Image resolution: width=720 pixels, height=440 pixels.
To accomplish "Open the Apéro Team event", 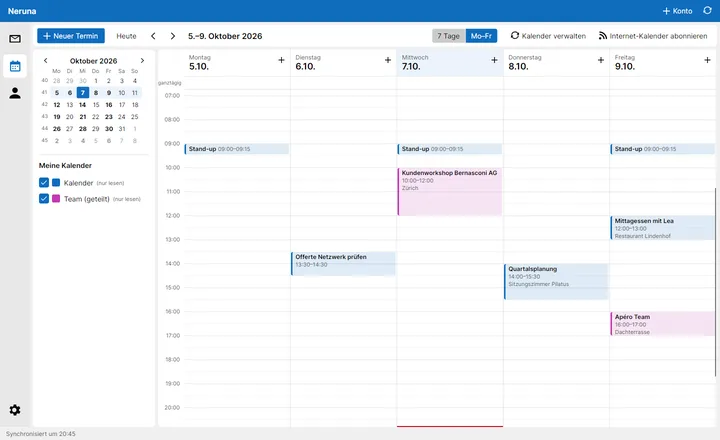I will 663,324.
